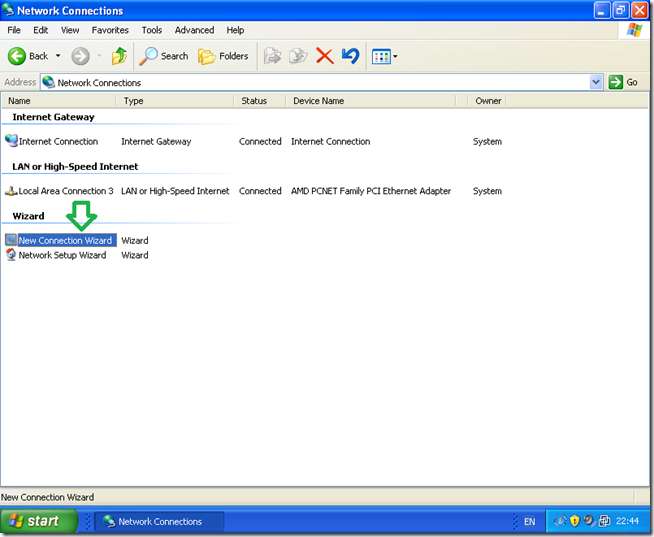
Task: Click the red Delete X icon
Action: tap(325, 57)
